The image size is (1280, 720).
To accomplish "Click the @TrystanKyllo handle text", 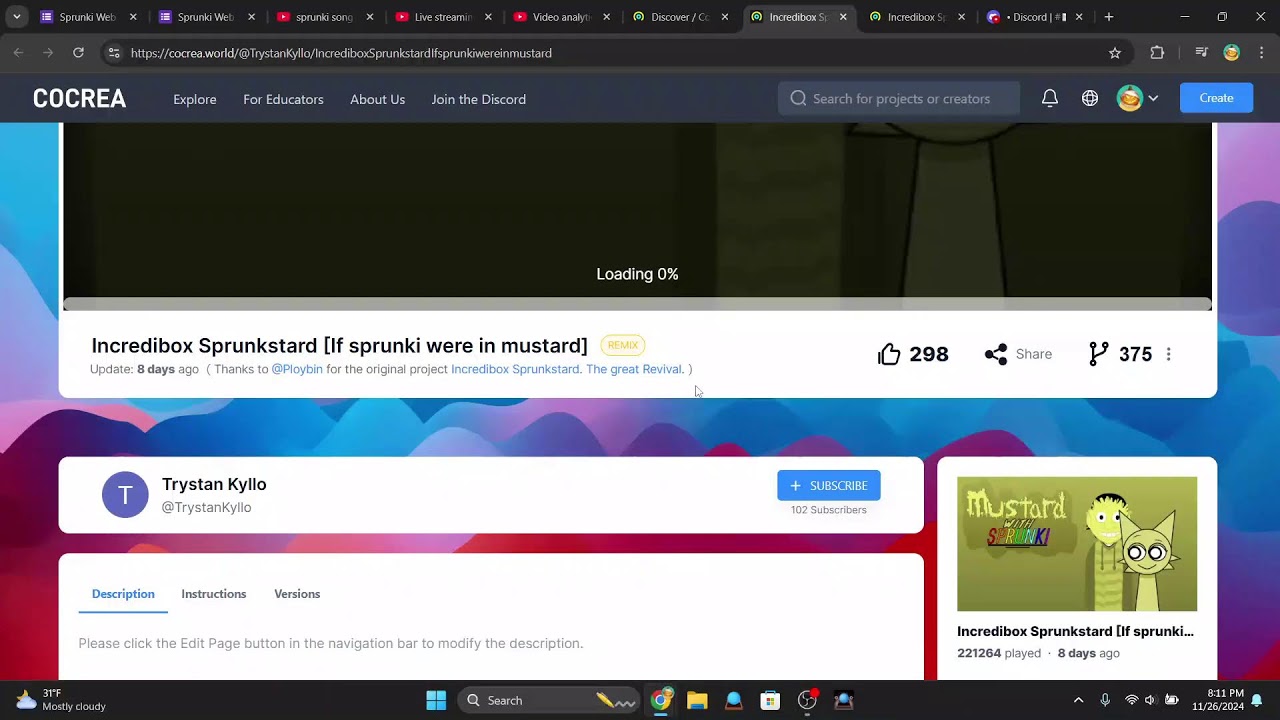I will [x=206, y=507].
